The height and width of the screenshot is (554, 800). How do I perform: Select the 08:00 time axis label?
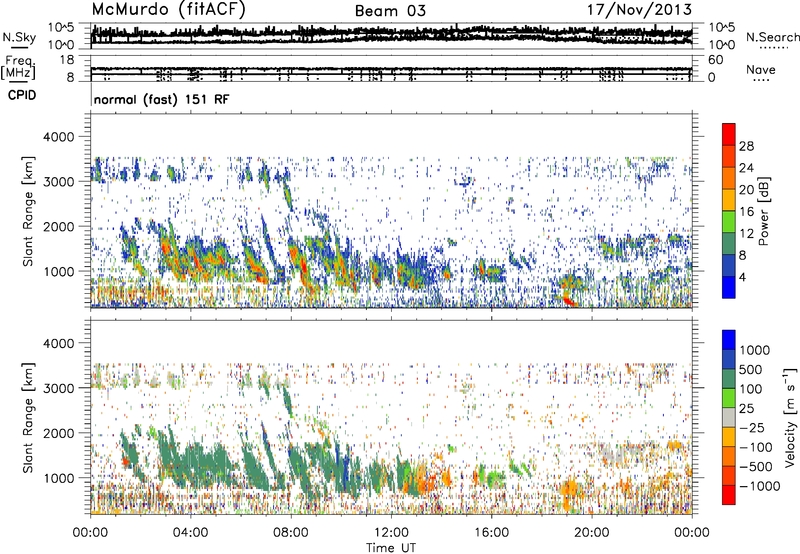291,533
